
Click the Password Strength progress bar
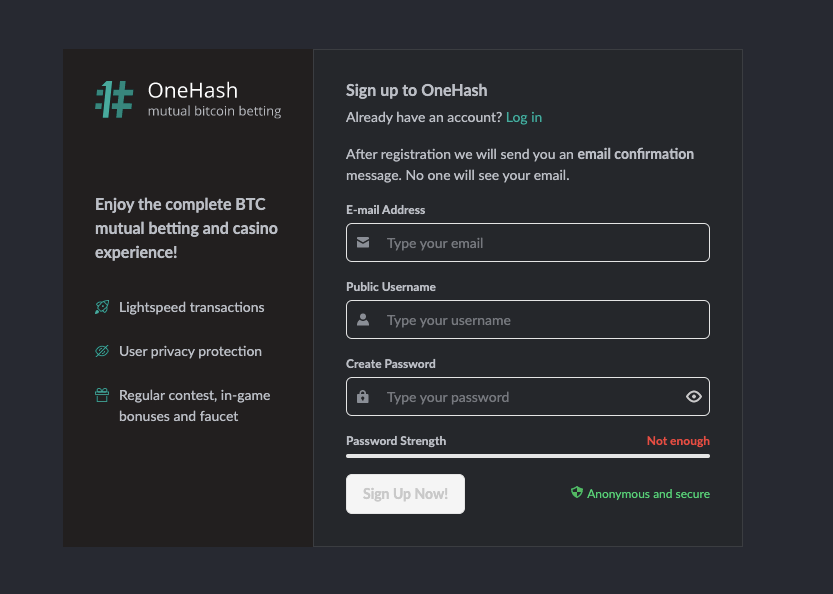(x=528, y=456)
